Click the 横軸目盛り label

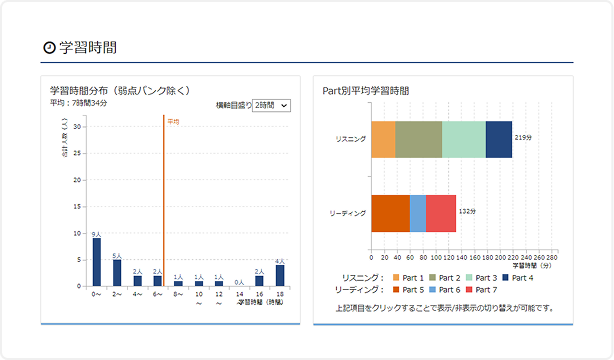click(x=233, y=105)
